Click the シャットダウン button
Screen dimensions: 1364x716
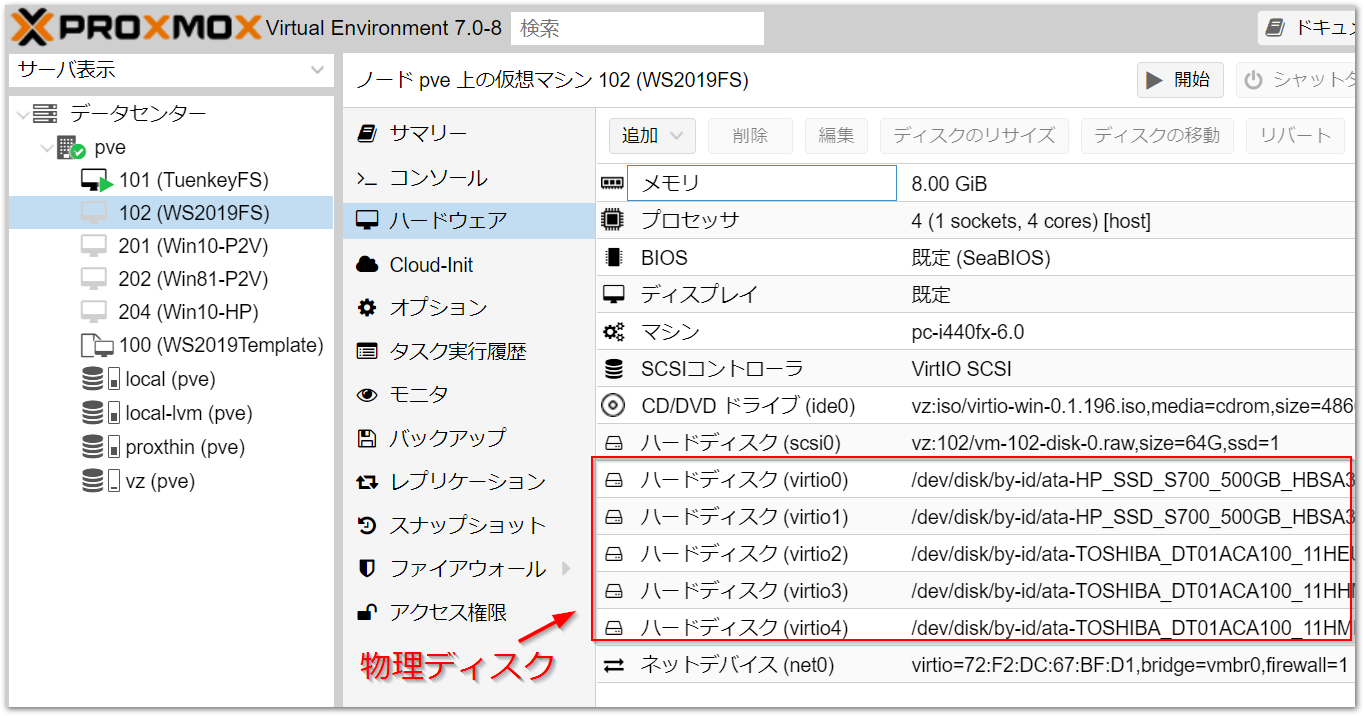[x=1298, y=80]
